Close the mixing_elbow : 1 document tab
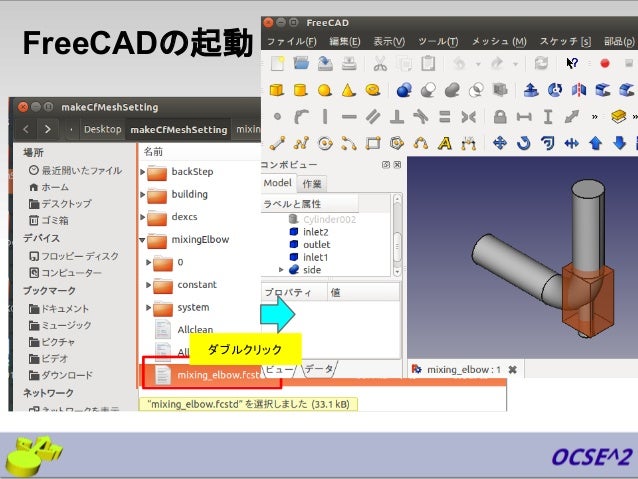 (513, 370)
